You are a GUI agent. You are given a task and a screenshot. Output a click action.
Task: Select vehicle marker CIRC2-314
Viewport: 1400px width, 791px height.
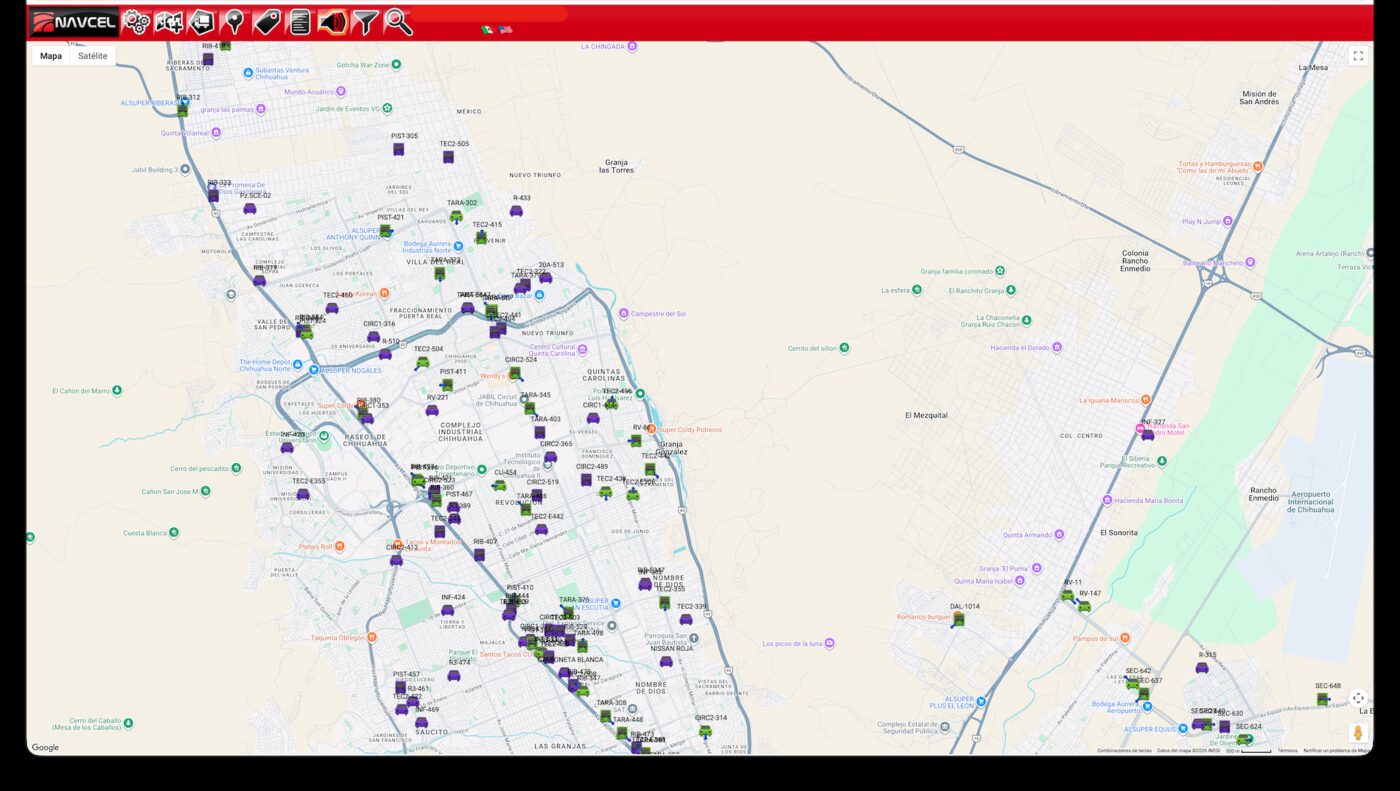[705, 731]
